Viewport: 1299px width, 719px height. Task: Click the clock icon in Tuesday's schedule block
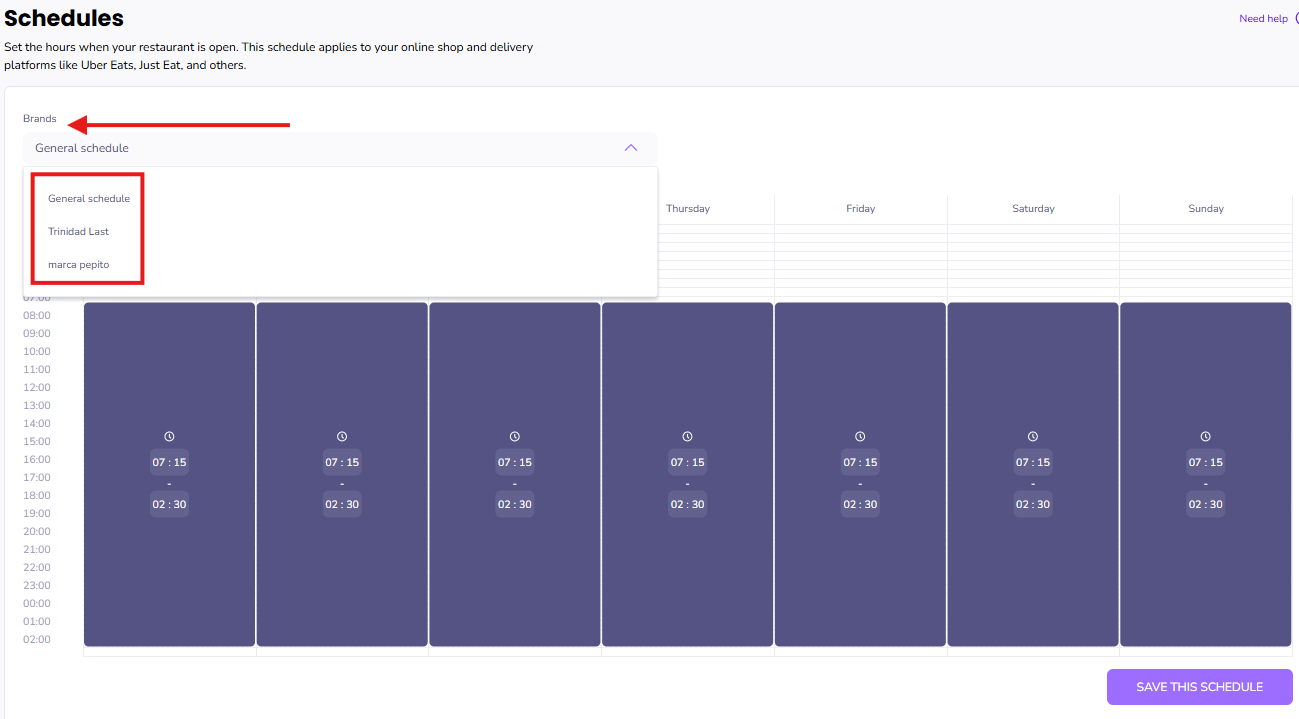[x=342, y=436]
